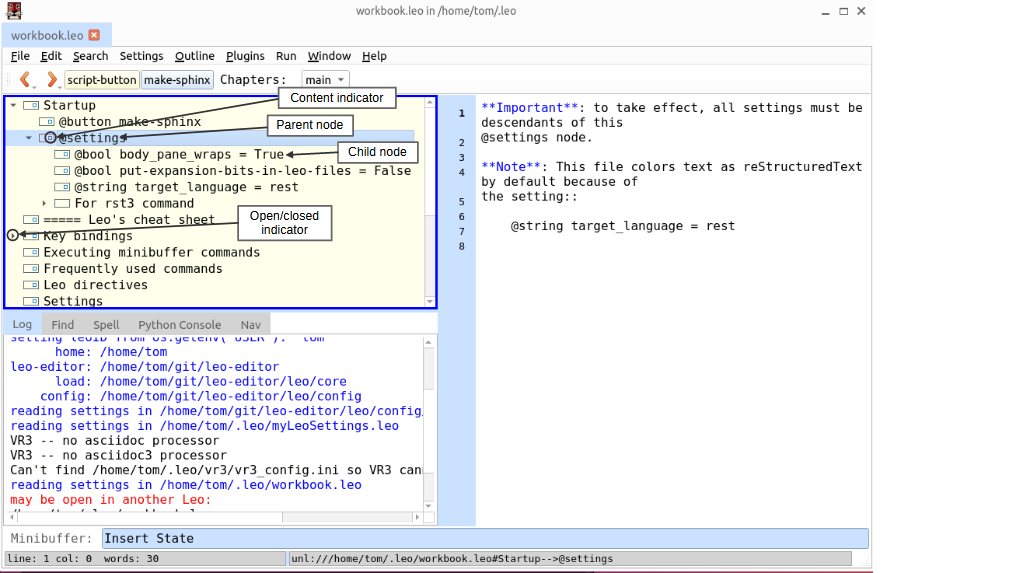
Task: Open the Settings menu
Action: coord(141,56)
